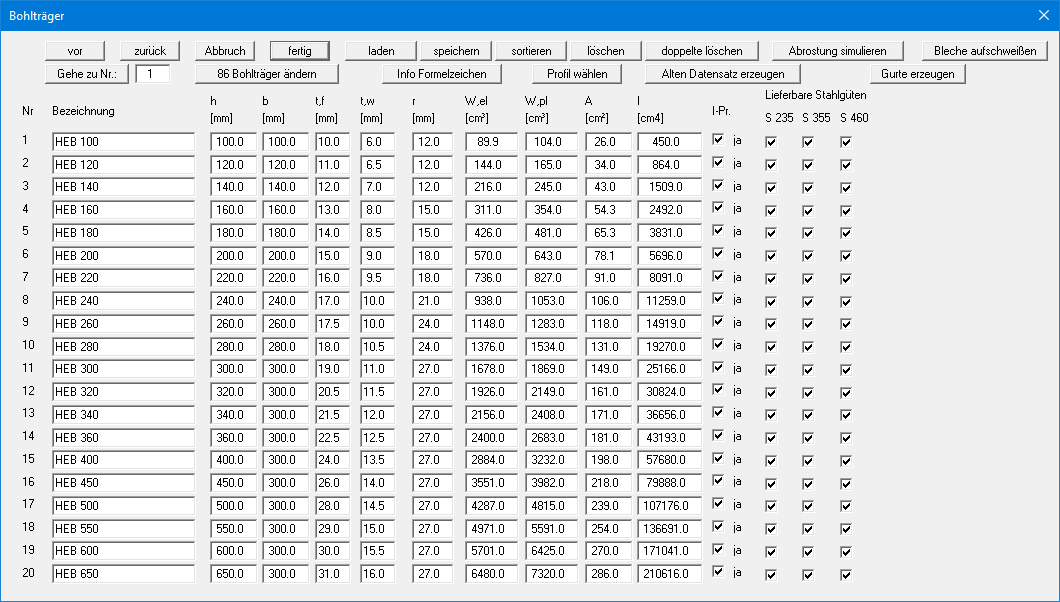The height and width of the screenshot is (602, 1060).
Task: Click the 'Gehe zu Nr.' number field
Action: (152, 74)
